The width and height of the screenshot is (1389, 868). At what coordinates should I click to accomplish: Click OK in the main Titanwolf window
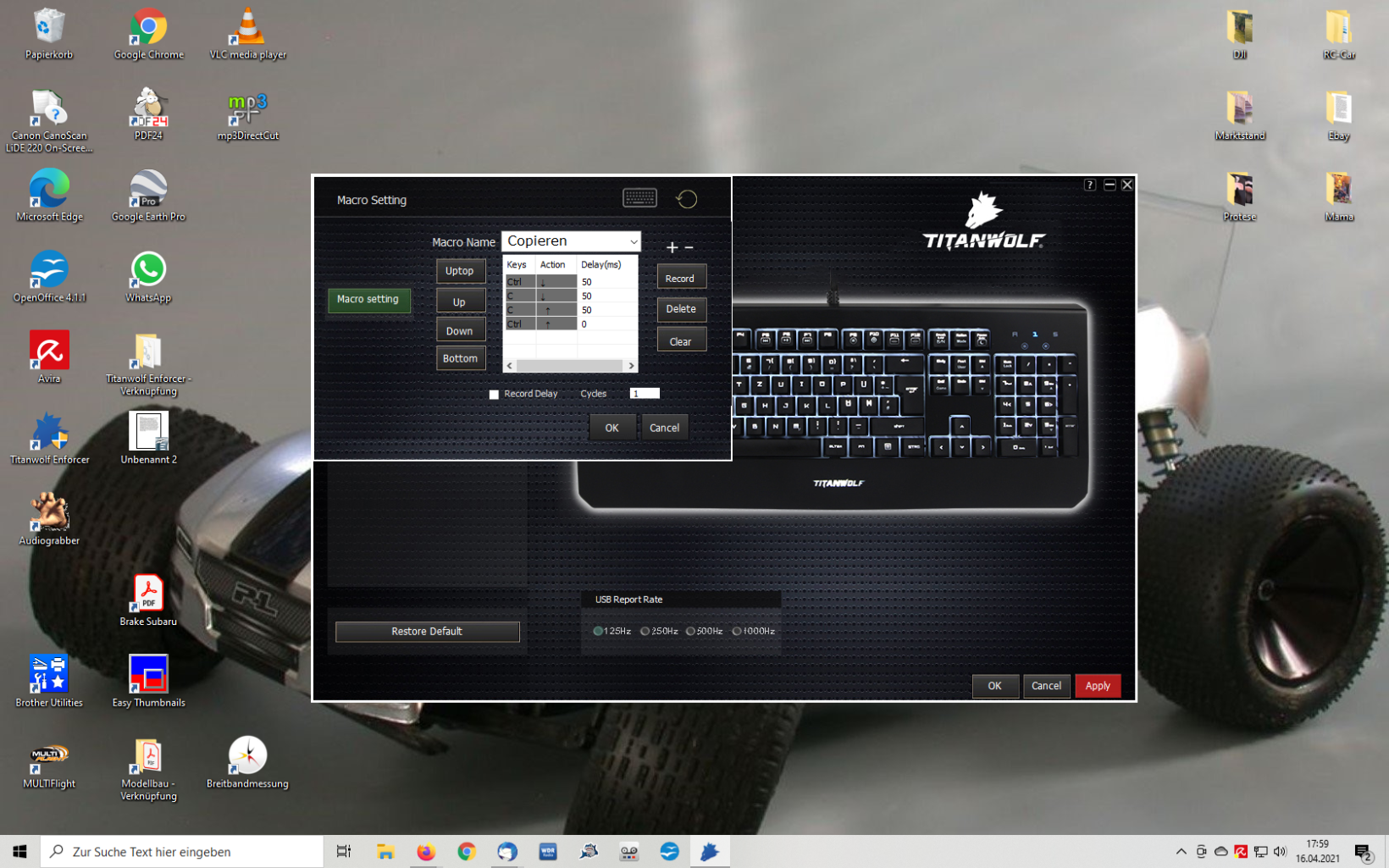click(995, 686)
